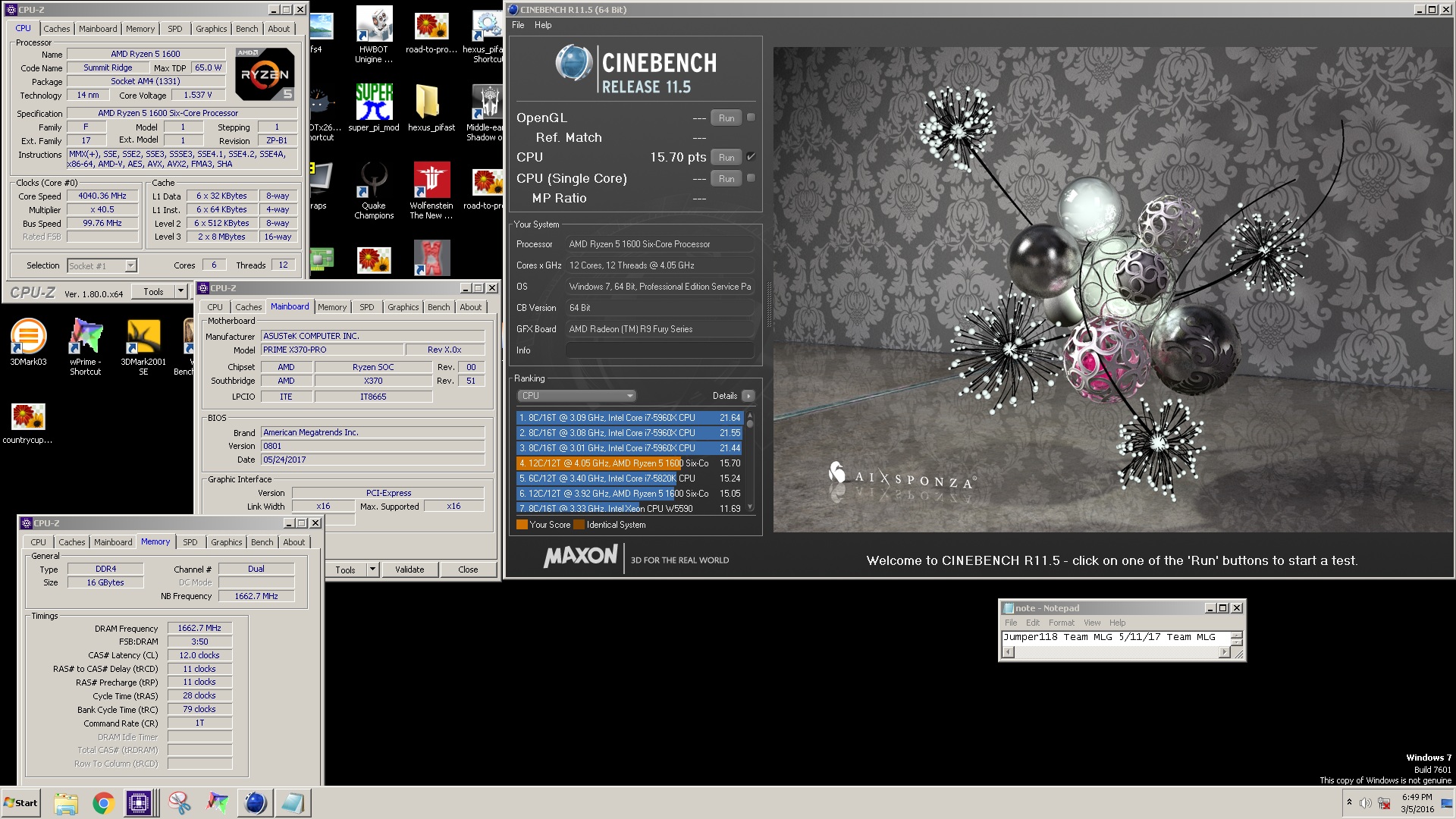The width and height of the screenshot is (1456, 819).
Task: Open the Tools dropdown arrow in top CPU-Z
Action: [180, 291]
